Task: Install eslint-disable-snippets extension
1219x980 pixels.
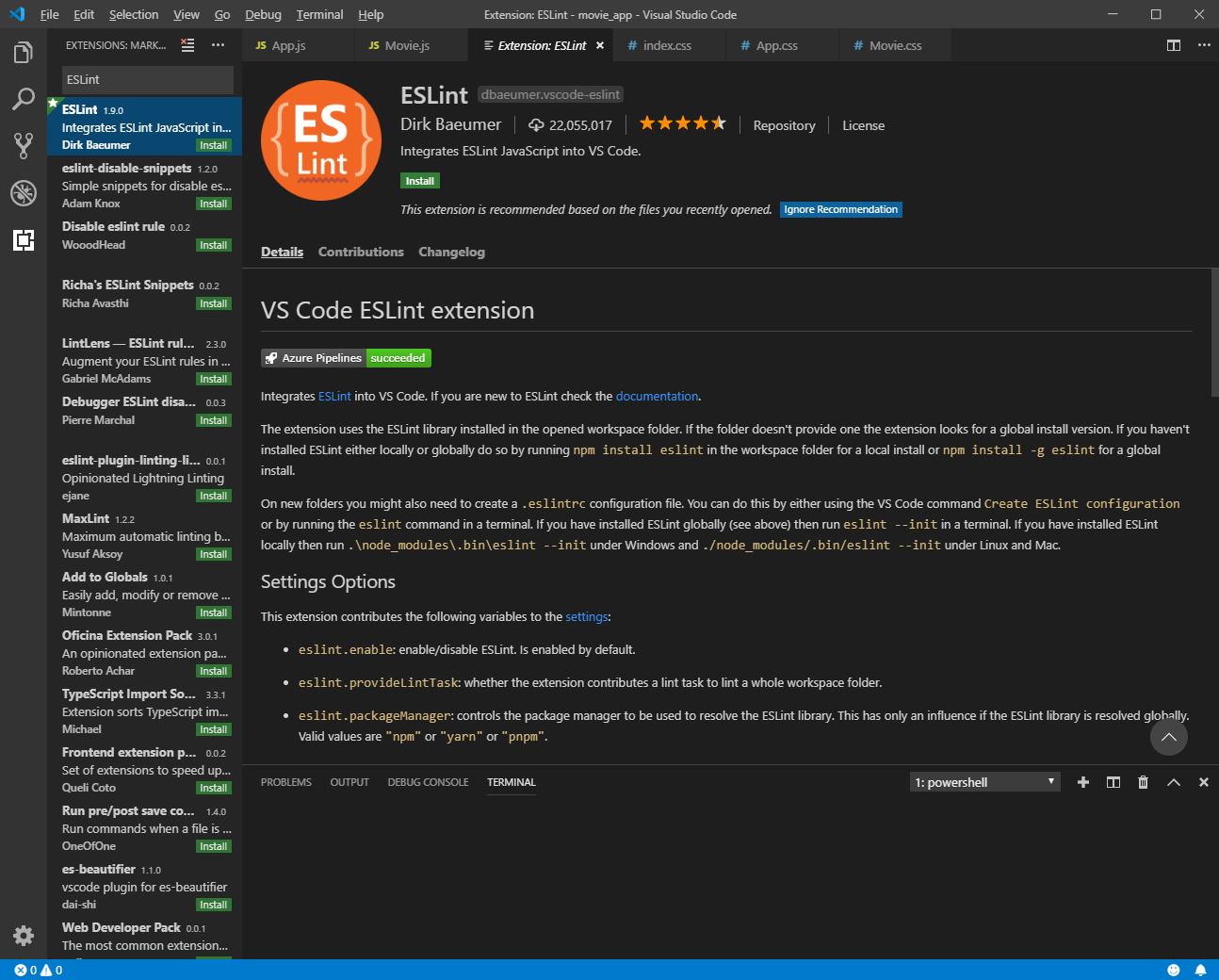Action: click(x=214, y=204)
